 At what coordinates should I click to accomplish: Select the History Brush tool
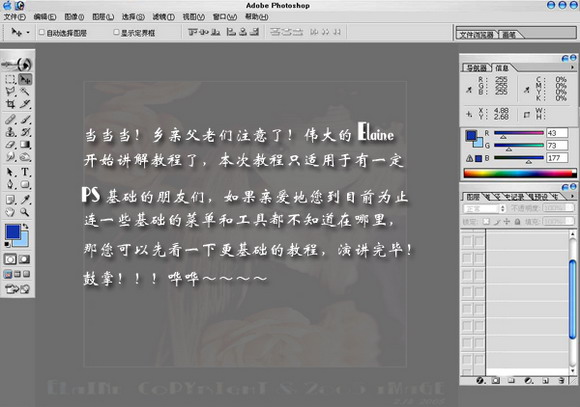click(25, 132)
